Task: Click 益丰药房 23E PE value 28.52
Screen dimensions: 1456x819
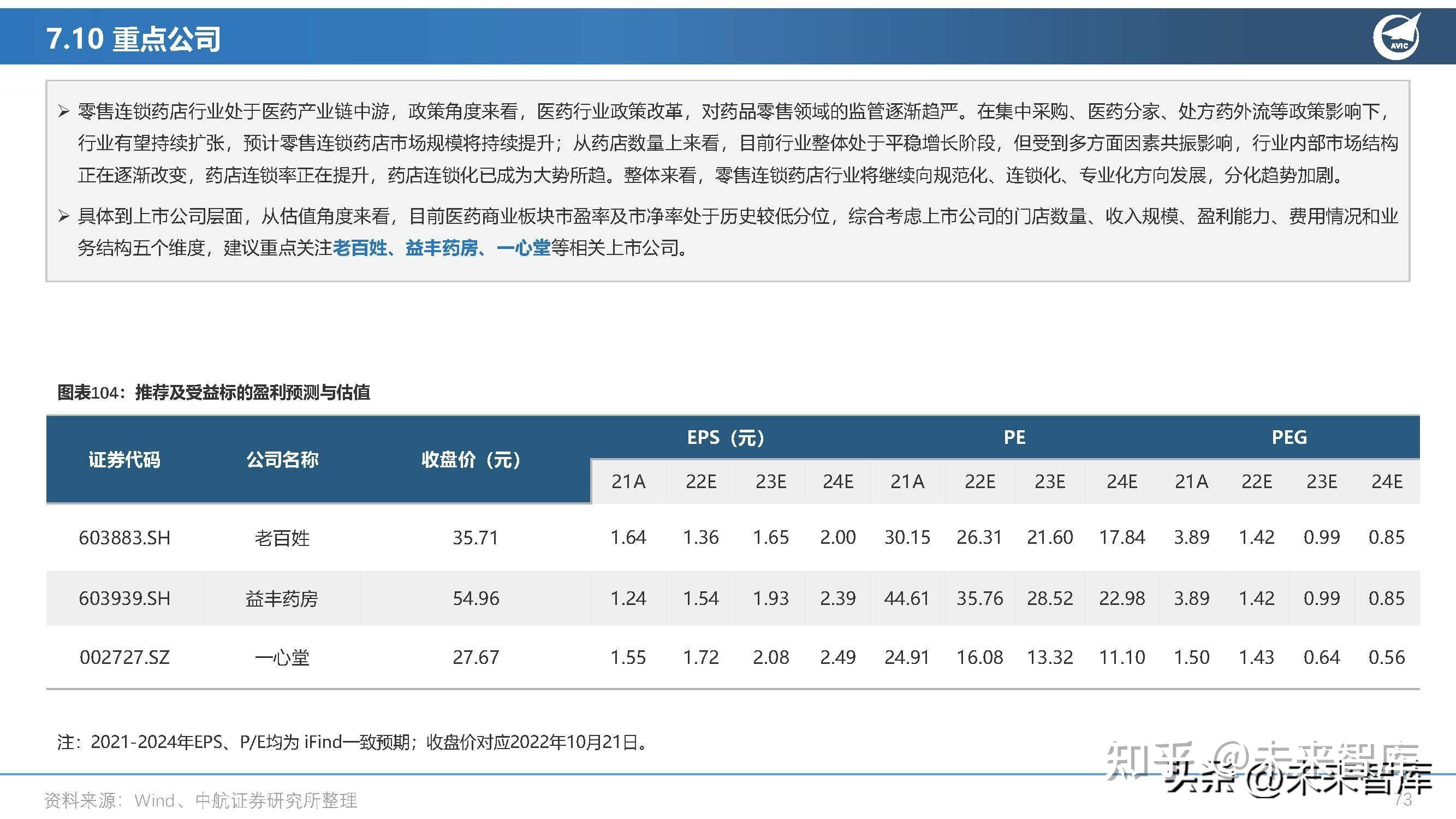Action: [x=1050, y=598]
